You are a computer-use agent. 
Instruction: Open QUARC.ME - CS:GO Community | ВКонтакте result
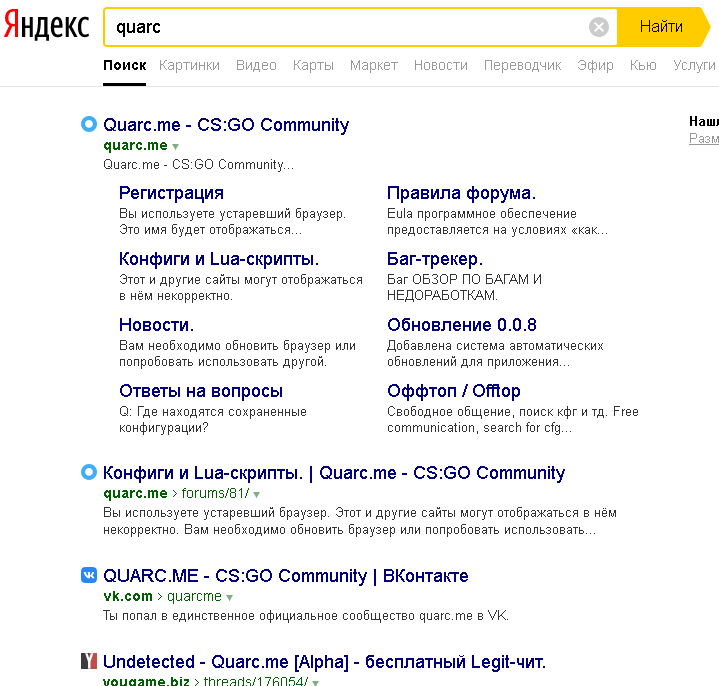[x=286, y=576]
